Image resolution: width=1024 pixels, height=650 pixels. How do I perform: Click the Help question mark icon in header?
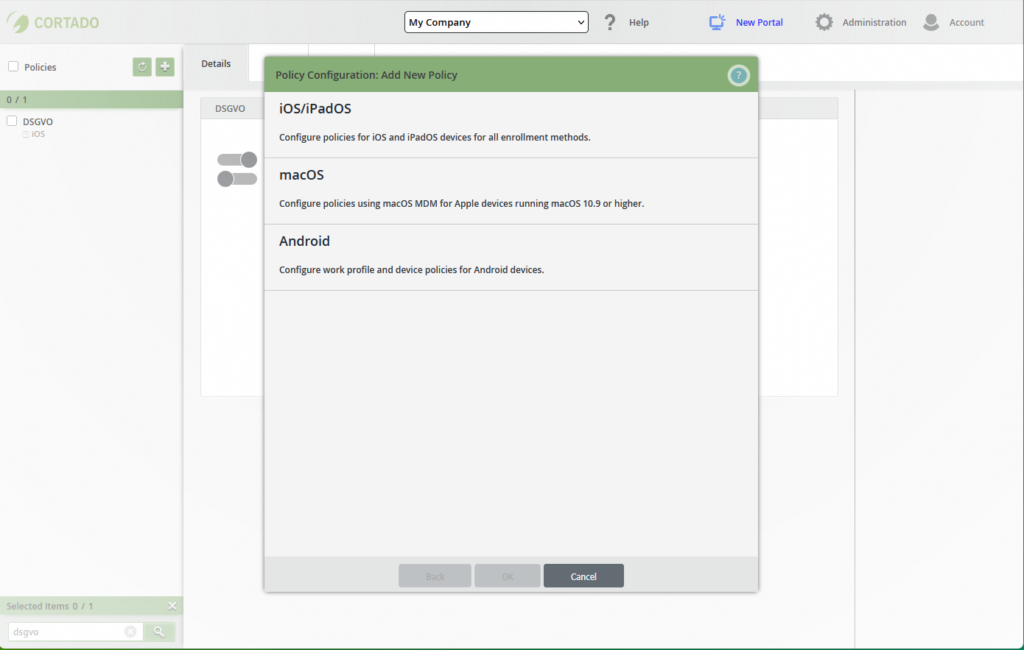click(x=610, y=22)
